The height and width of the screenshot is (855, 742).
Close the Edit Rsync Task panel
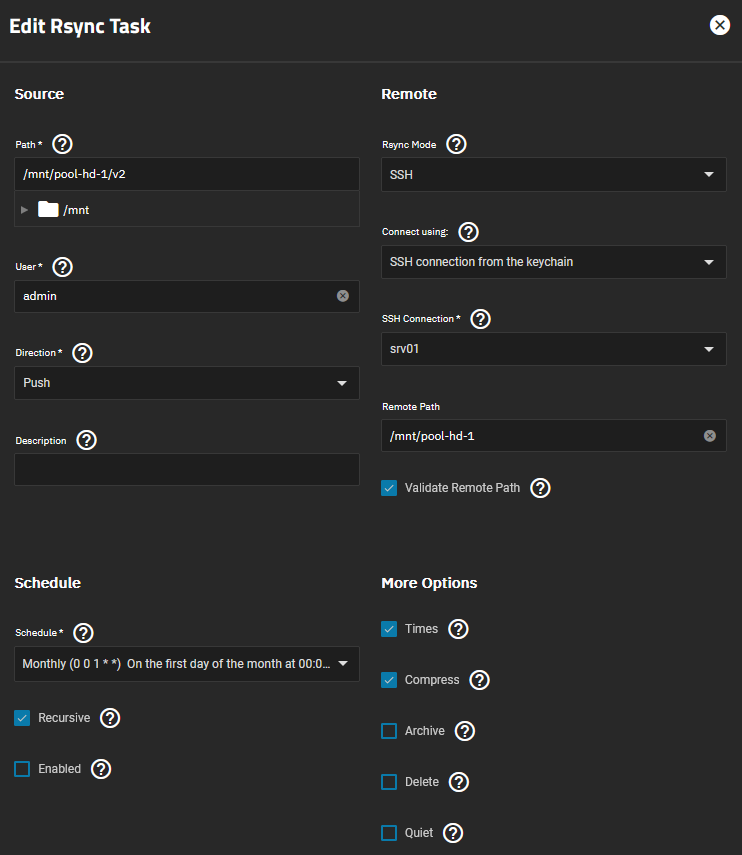pyautogui.click(x=719, y=26)
